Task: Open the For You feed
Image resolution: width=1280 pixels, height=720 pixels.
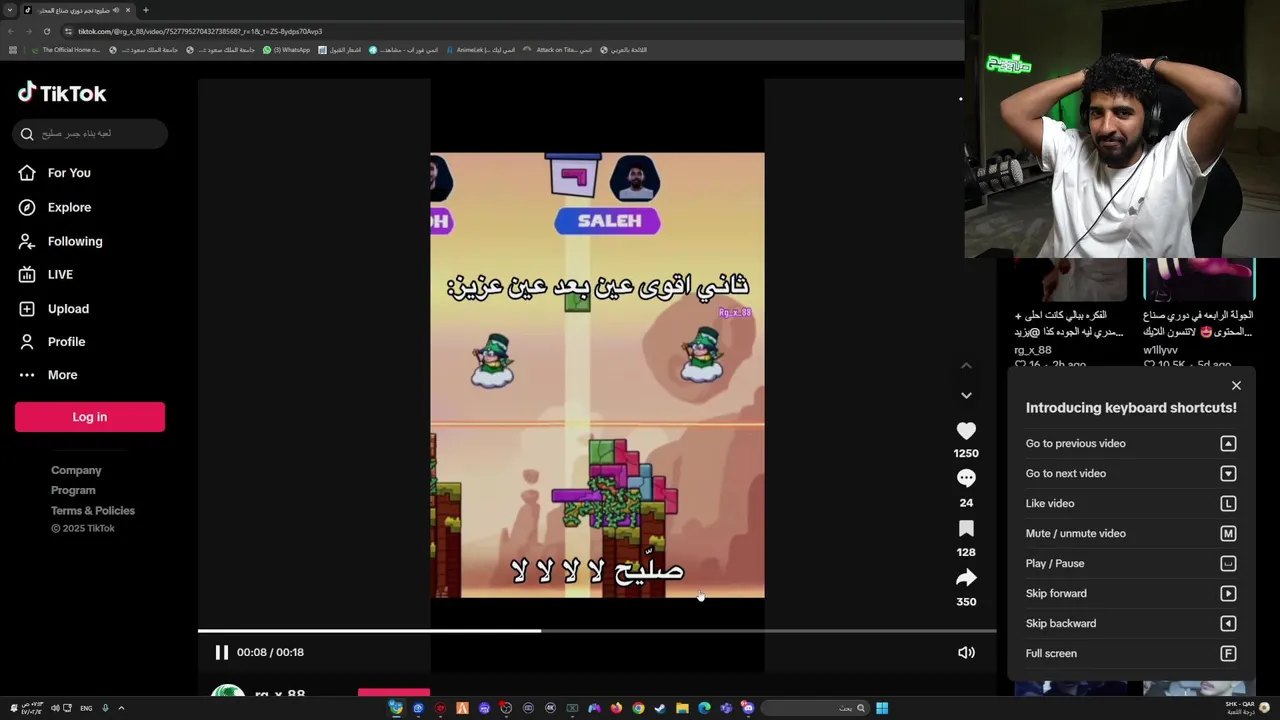Action: (x=55, y=173)
